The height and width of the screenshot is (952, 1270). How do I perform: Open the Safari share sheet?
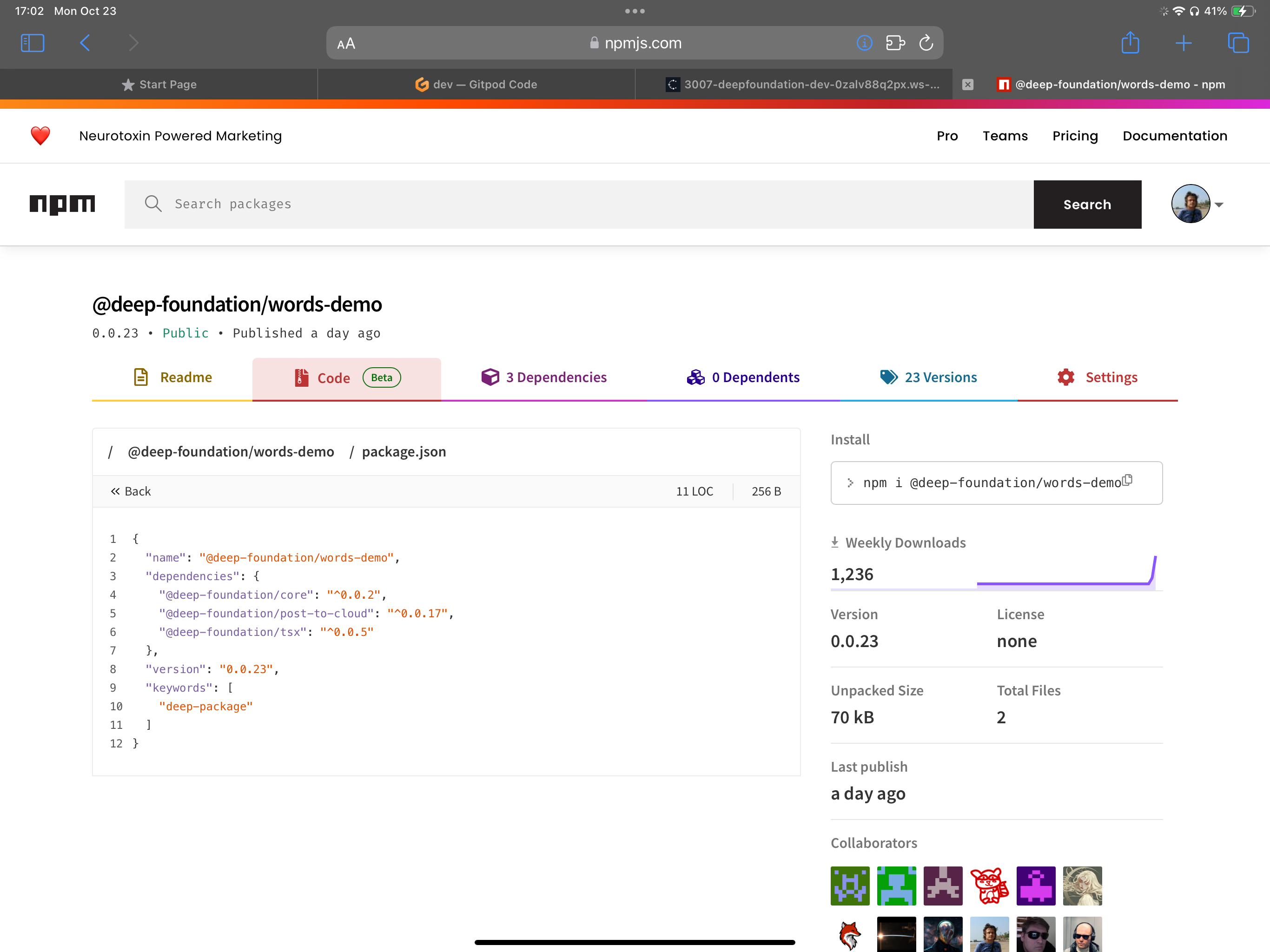(x=1130, y=42)
